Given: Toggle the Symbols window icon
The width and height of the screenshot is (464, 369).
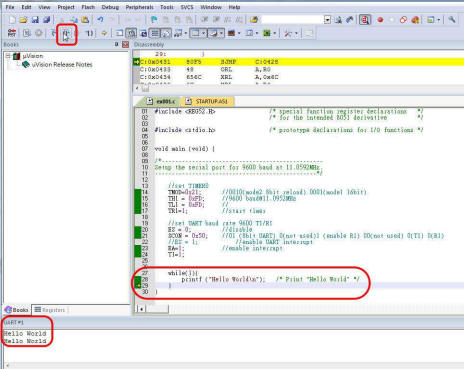Looking at the screenshot, I should tap(143, 33).
